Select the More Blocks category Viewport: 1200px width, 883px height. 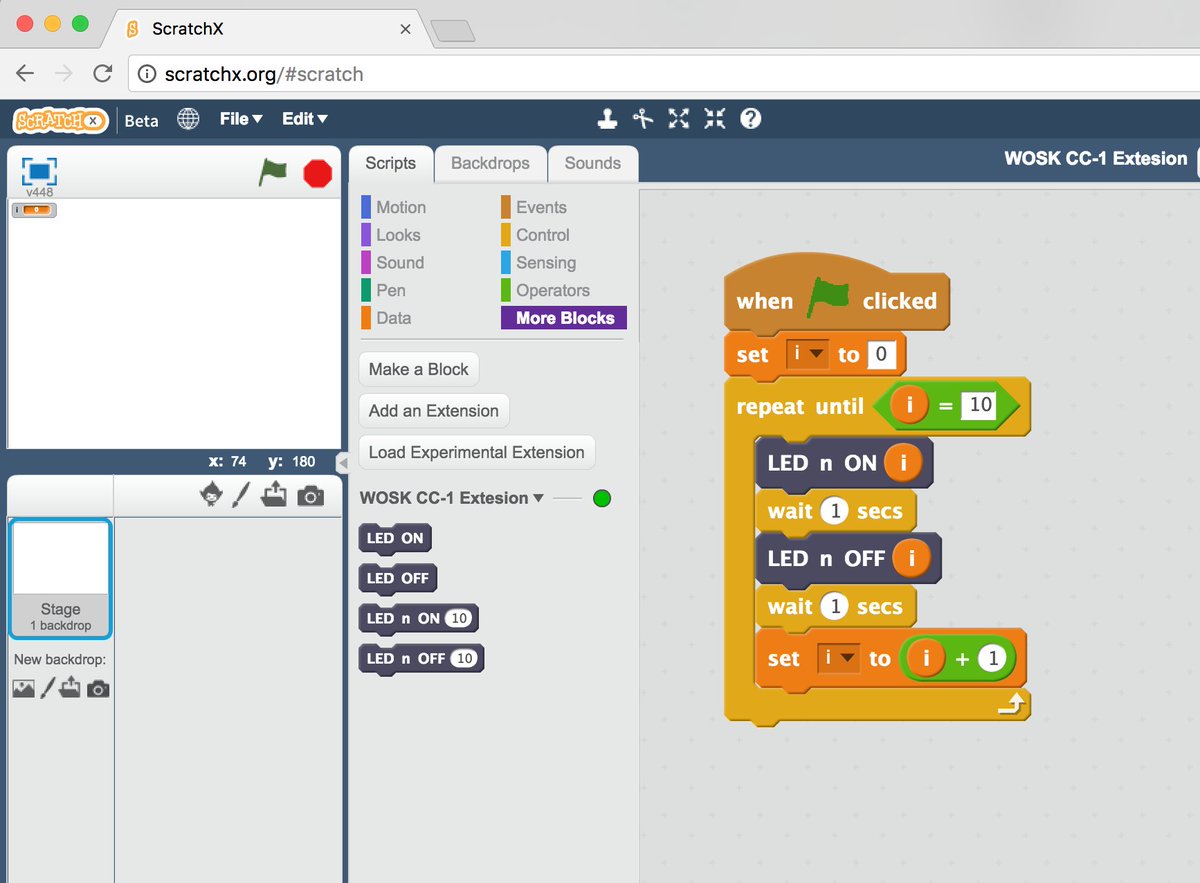tap(564, 318)
